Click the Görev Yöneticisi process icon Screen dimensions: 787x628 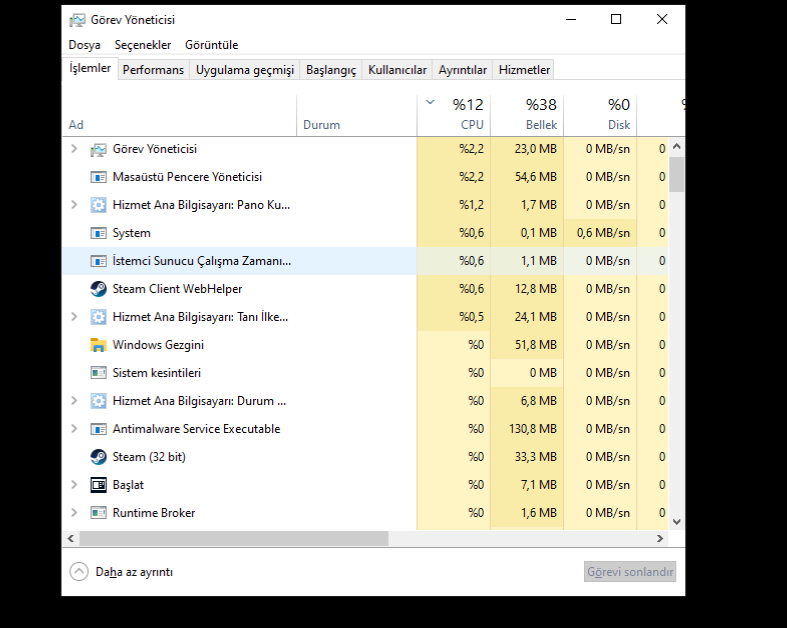98,149
